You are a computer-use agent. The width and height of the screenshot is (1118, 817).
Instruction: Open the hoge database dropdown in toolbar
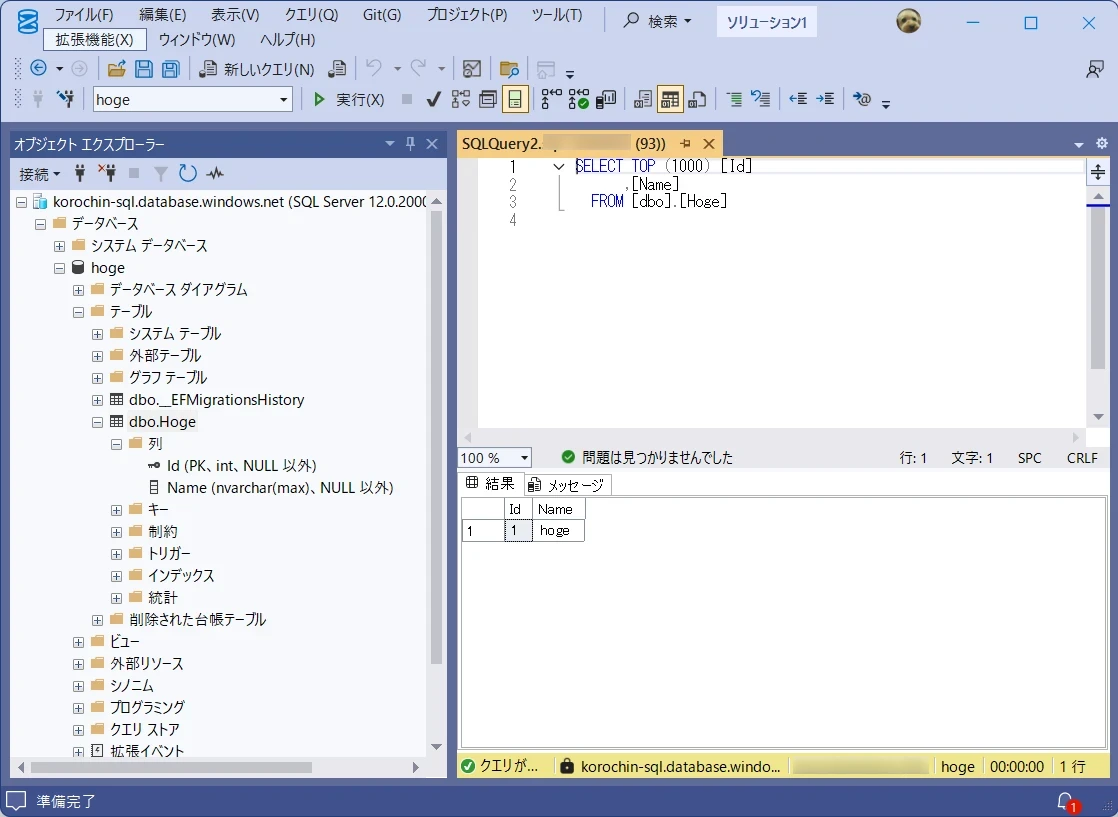[x=284, y=99]
